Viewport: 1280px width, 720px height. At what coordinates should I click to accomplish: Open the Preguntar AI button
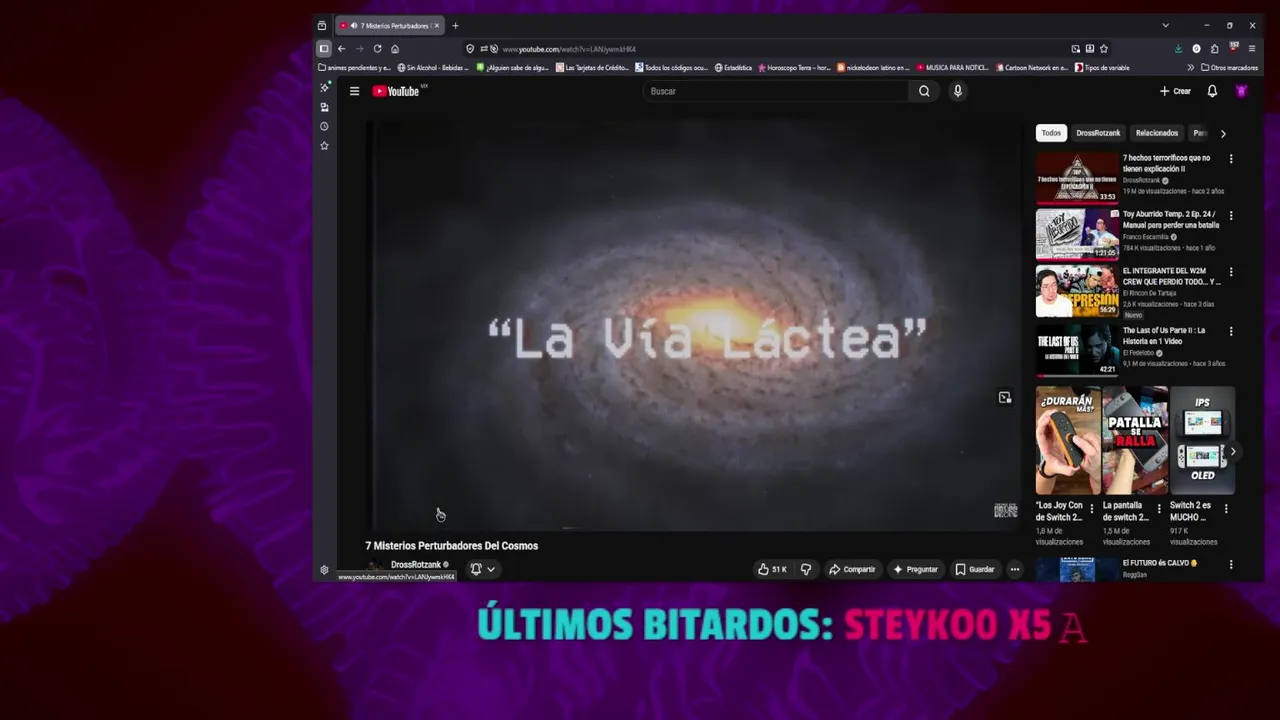coord(915,569)
